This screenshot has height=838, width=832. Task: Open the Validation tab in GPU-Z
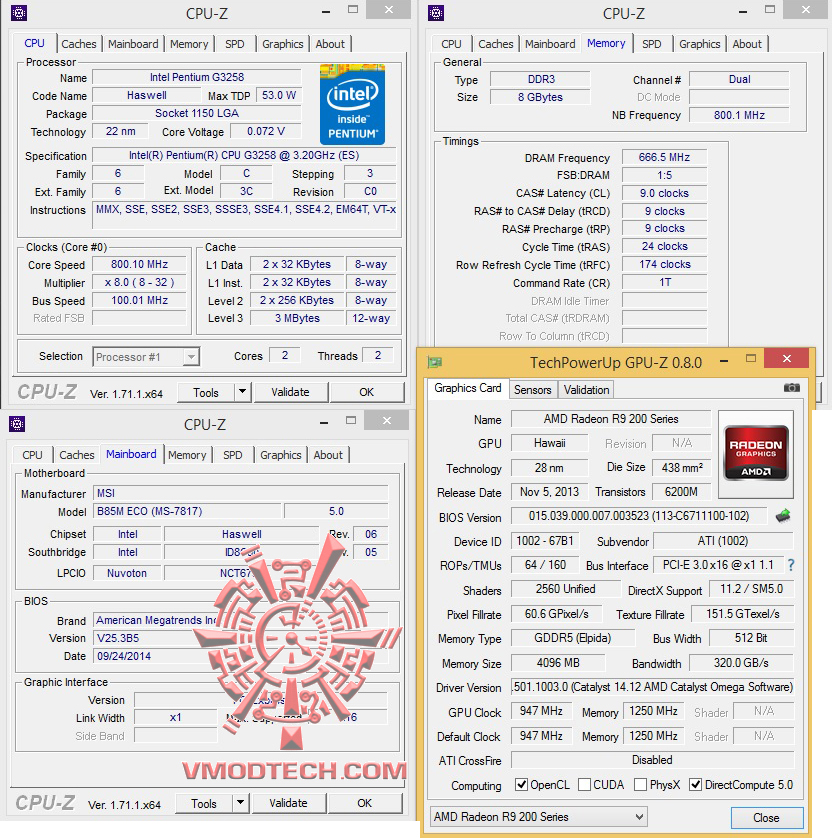point(586,390)
